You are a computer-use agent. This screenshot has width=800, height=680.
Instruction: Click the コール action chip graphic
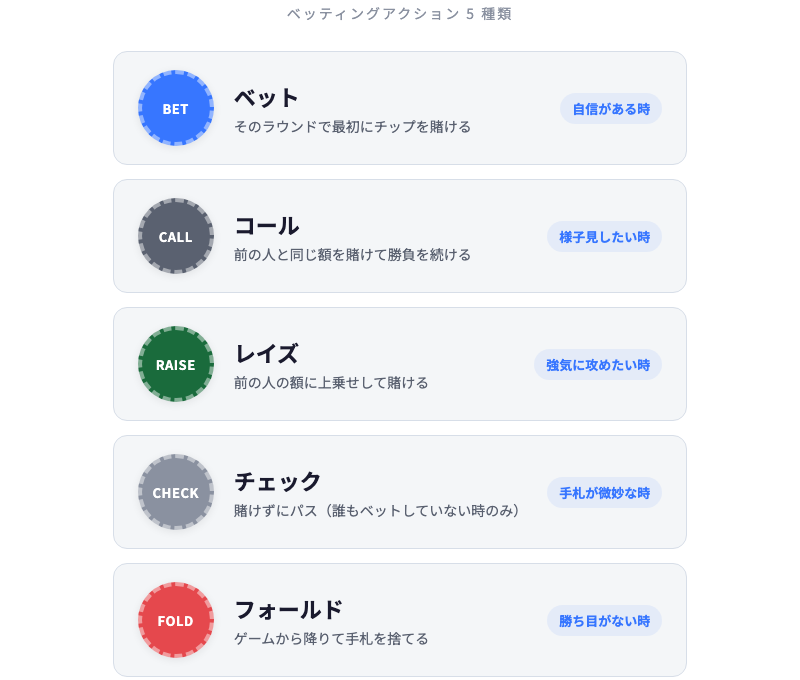coord(175,236)
